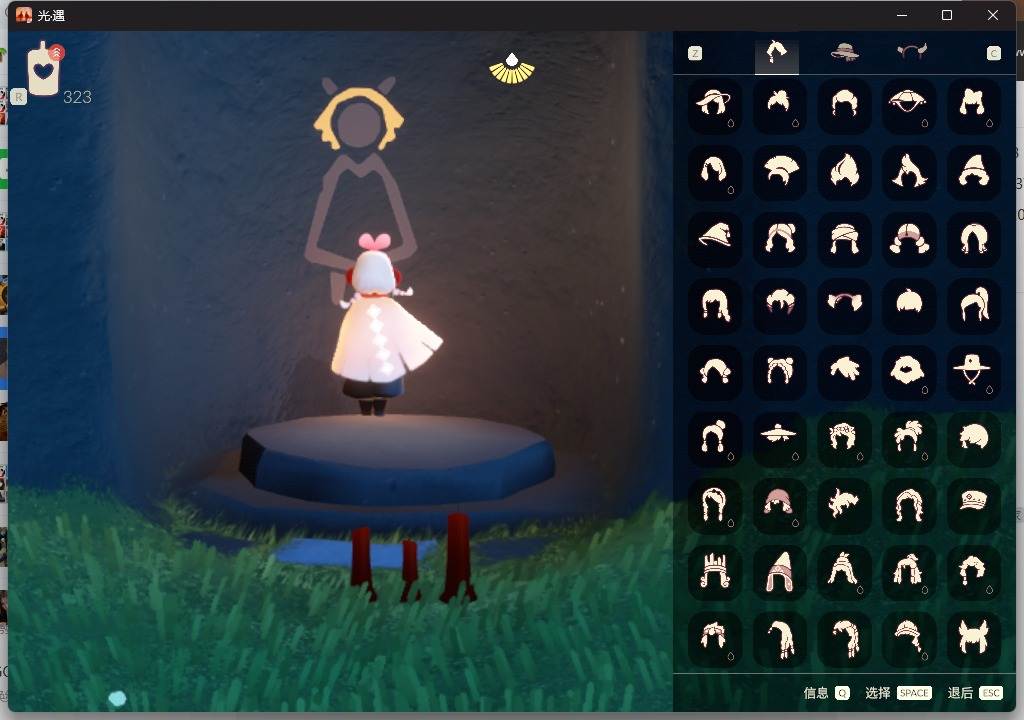Viewport: 1024px width, 720px height.
Task: Choose the spiked crown headdress hairstyle
Action: pos(714,571)
